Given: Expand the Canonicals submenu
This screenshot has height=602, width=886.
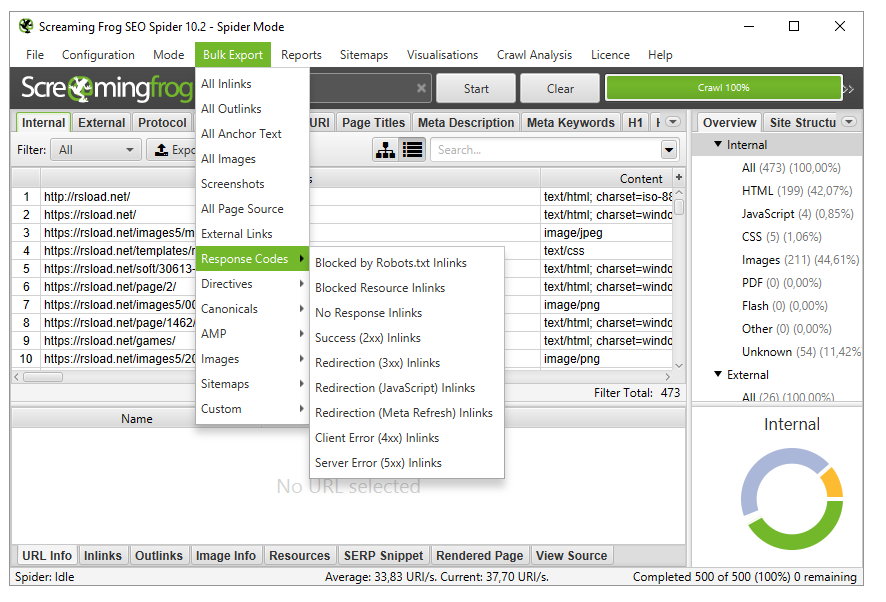Looking at the screenshot, I should 253,309.
